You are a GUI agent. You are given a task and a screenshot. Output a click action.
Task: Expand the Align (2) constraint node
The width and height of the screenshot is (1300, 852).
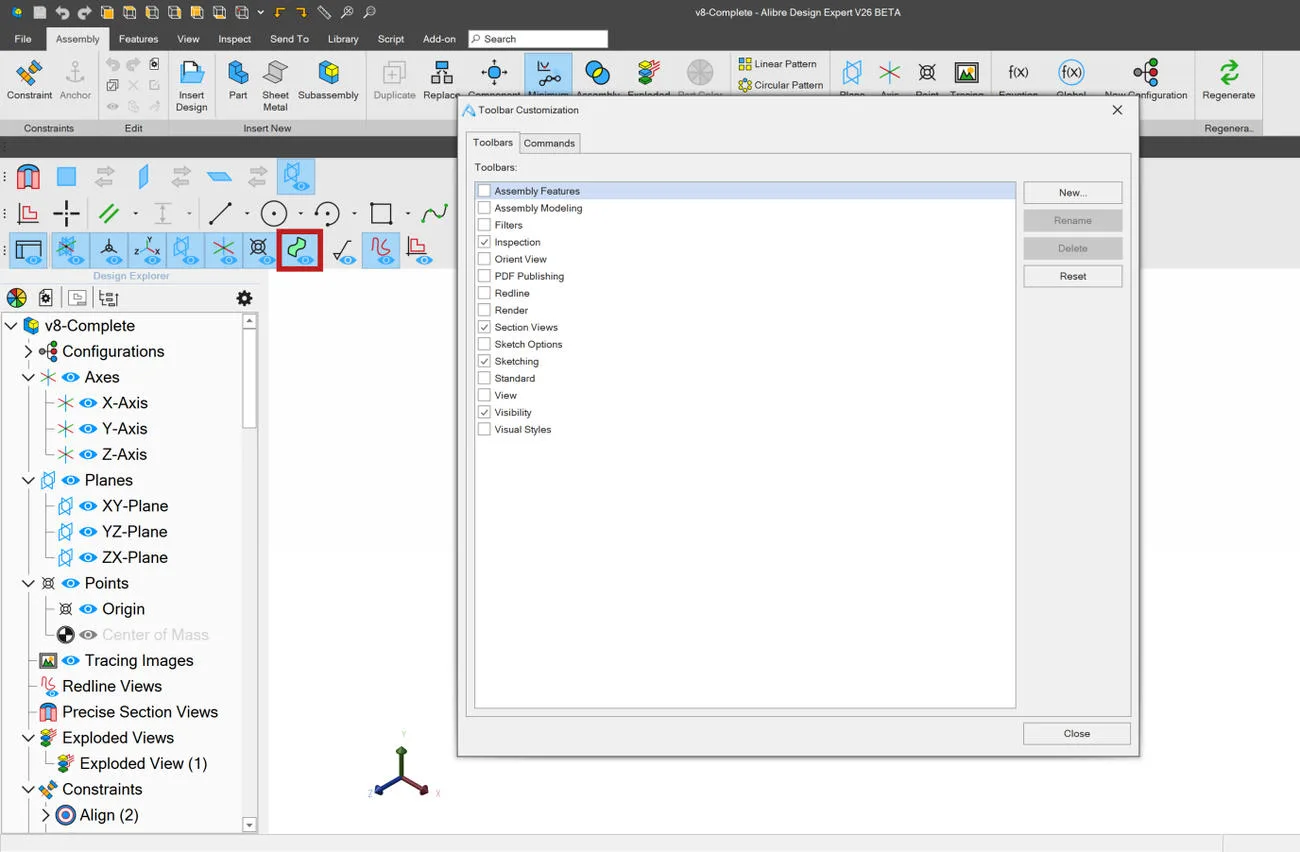click(x=45, y=816)
